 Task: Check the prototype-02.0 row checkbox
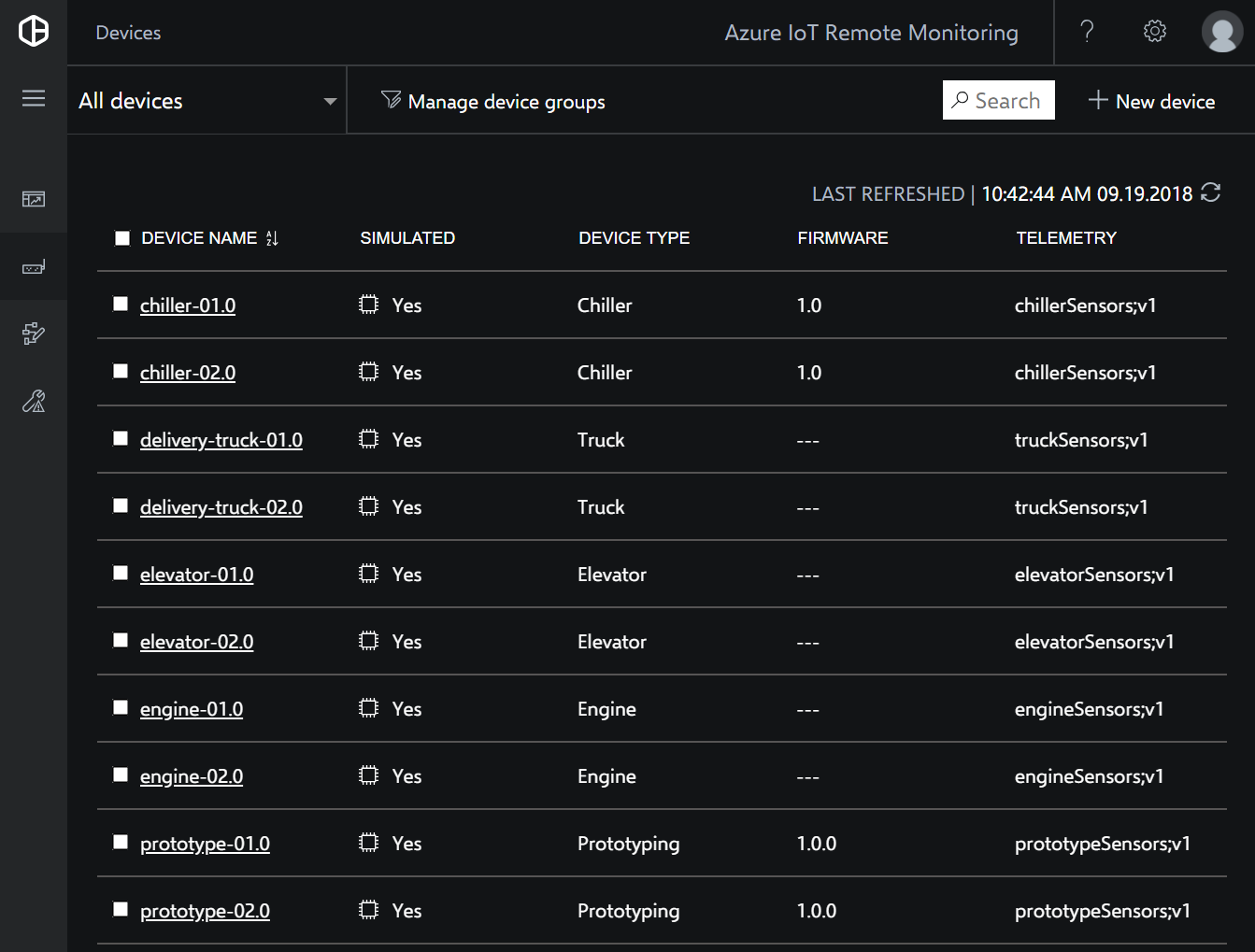click(121, 909)
